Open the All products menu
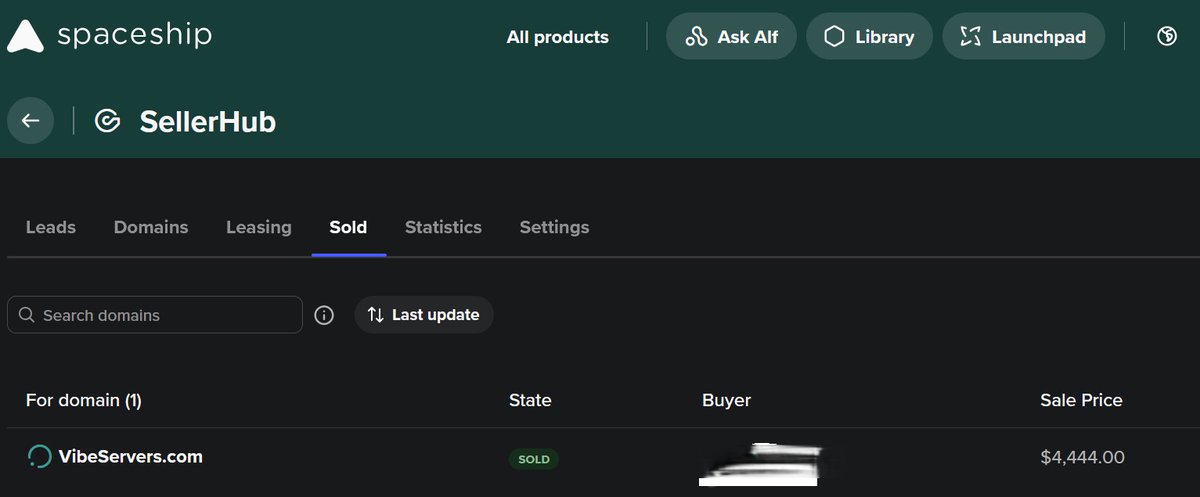Image resolution: width=1200 pixels, height=497 pixels. [557, 37]
